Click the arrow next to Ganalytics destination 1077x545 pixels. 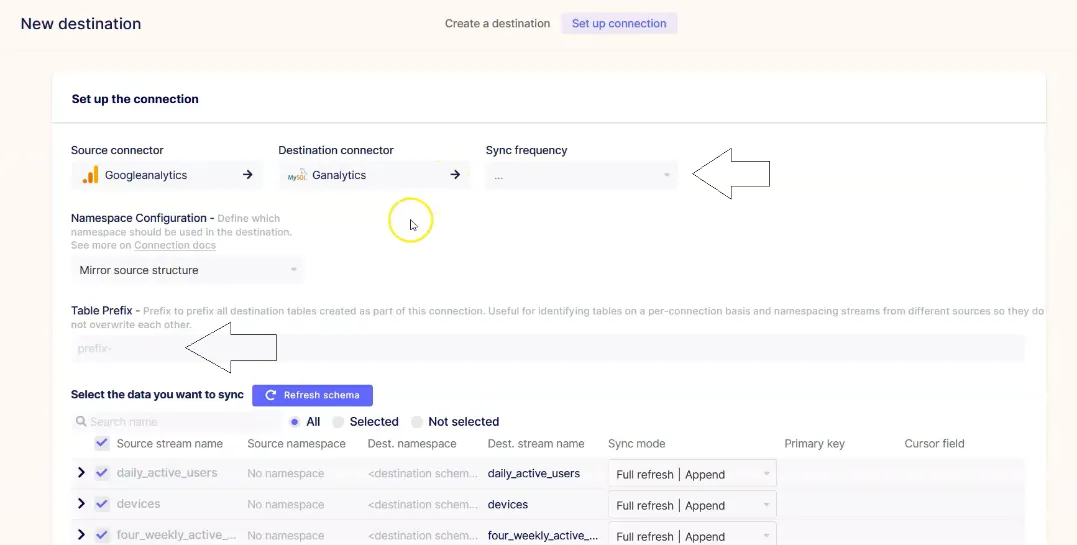click(x=455, y=175)
